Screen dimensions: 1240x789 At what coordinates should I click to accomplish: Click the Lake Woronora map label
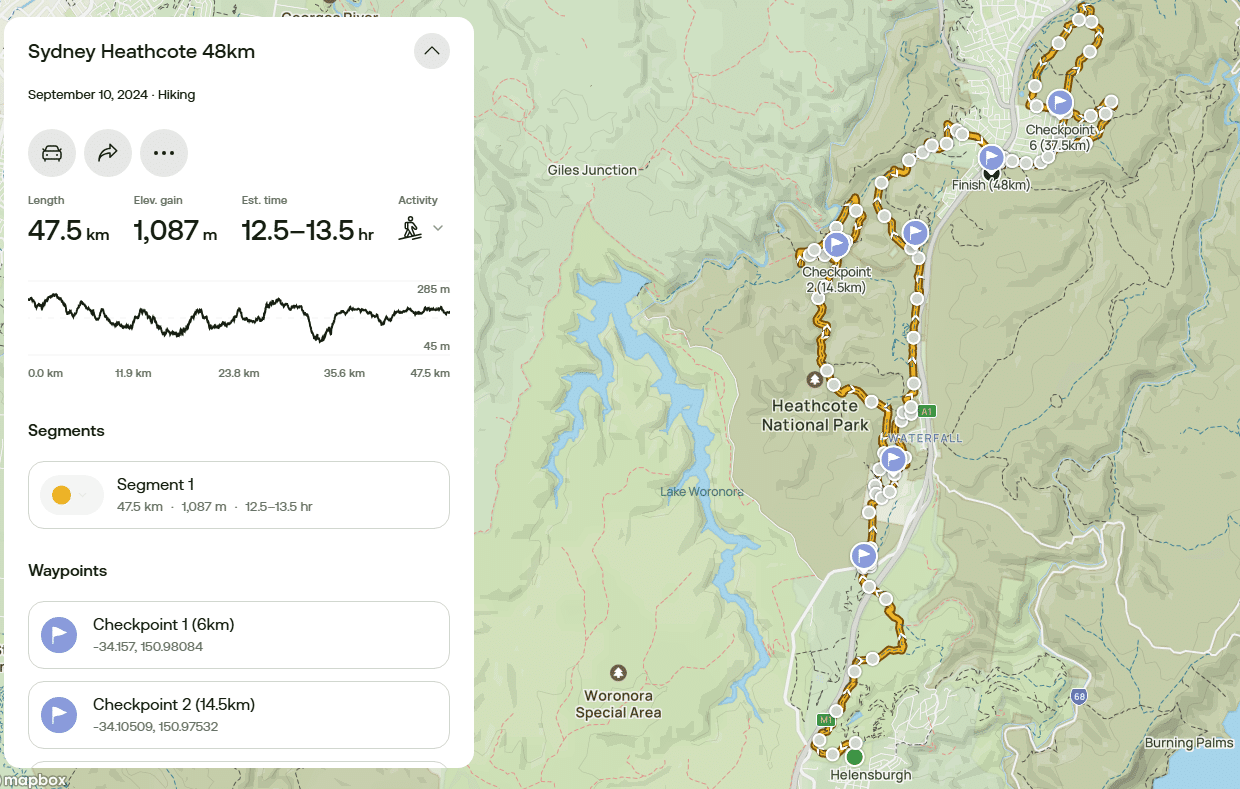pyautogui.click(x=701, y=491)
